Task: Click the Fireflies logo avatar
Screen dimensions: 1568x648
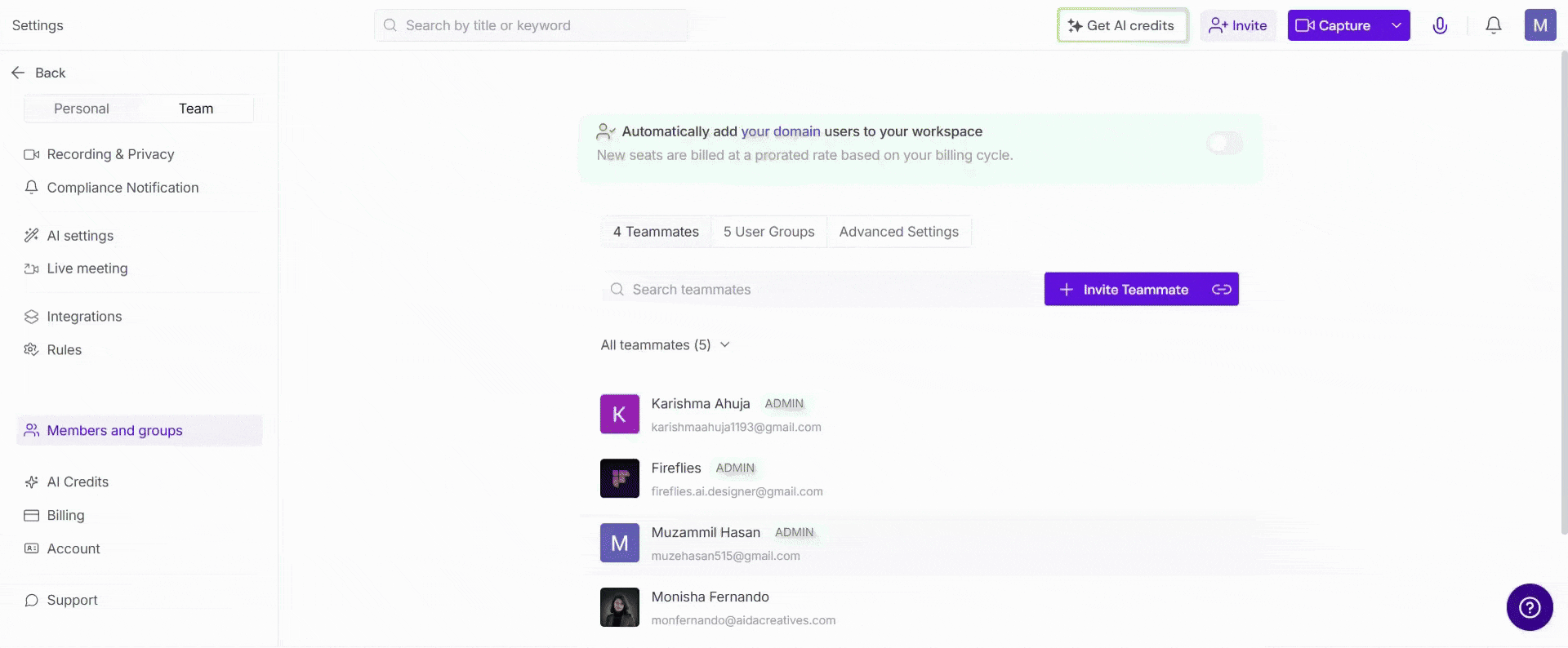Action: (x=620, y=478)
